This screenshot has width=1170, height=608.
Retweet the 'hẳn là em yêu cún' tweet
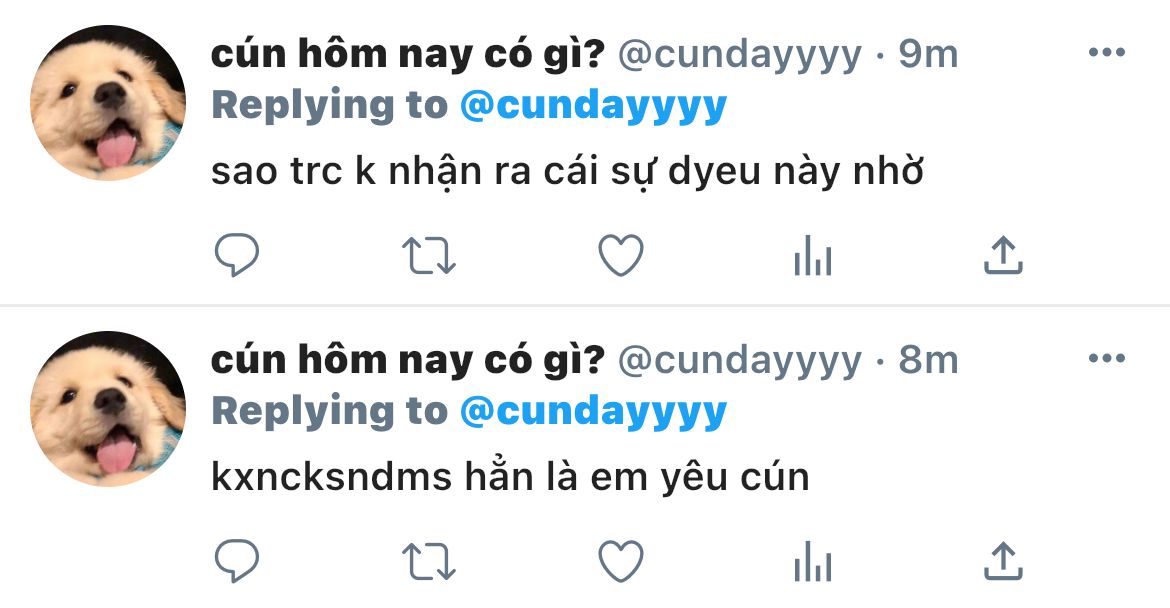pos(428,562)
